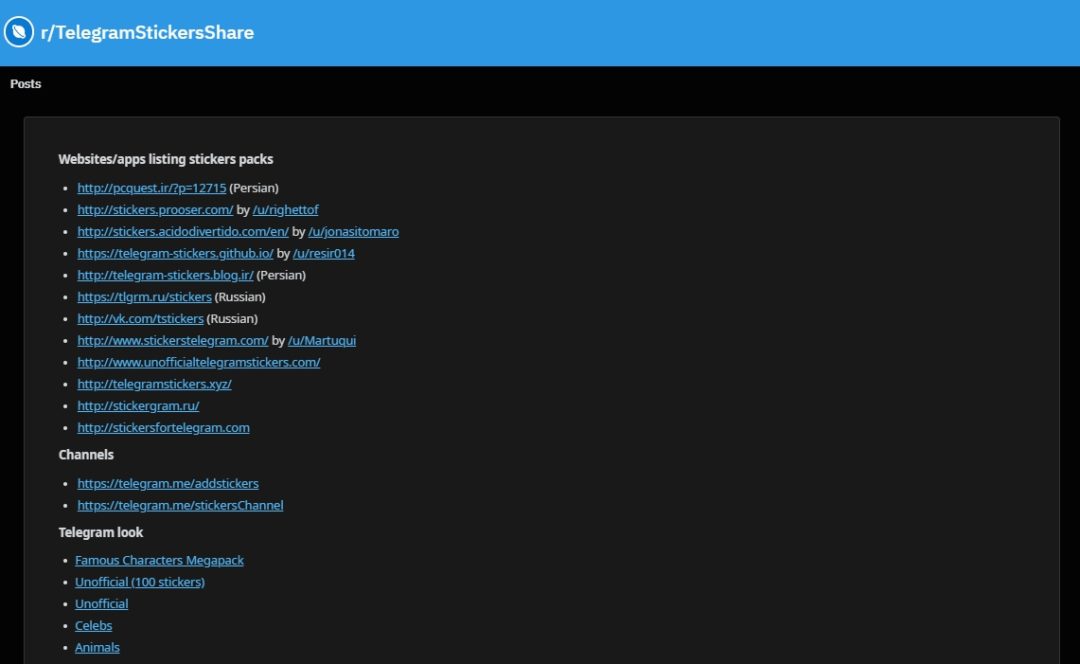Visit the telegram-stickers.blog.ir link

click(x=165, y=275)
